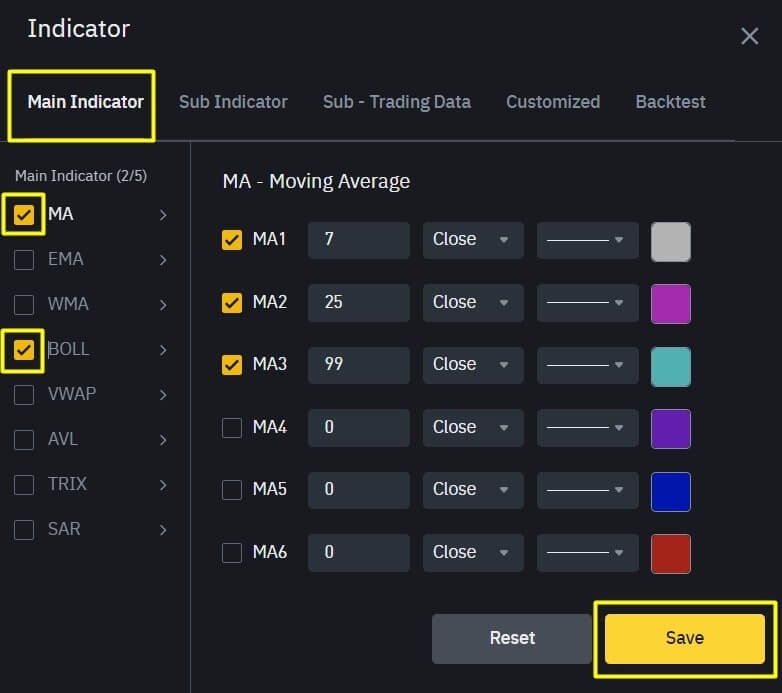Open VWAP settings via its chevron
782x693 pixels.
click(163, 395)
